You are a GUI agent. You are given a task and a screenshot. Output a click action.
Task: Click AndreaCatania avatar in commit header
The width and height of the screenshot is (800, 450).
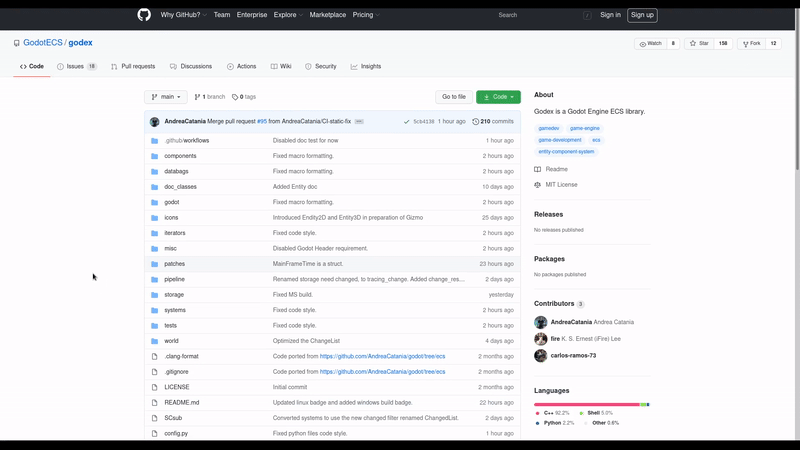coord(155,122)
